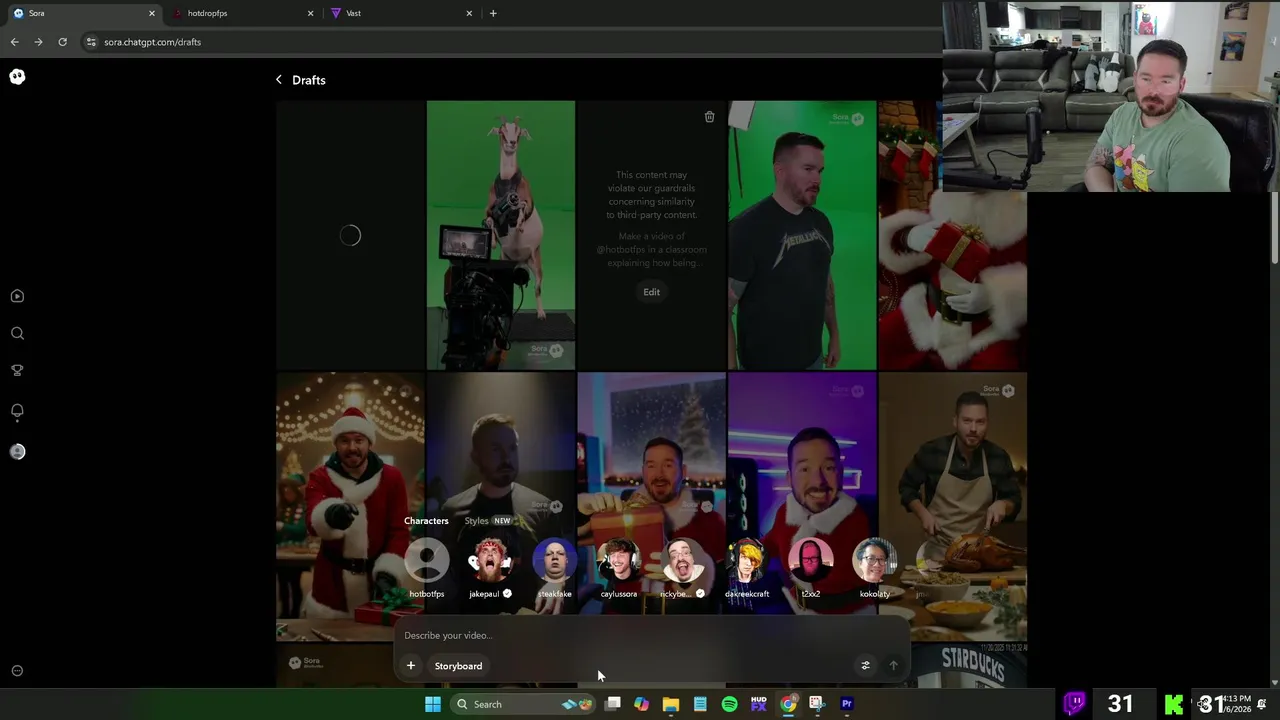This screenshot has width=1280, height=720.
Task: Open the circular settings icon at sidebar bottom
Action: (x=17, y=671)
